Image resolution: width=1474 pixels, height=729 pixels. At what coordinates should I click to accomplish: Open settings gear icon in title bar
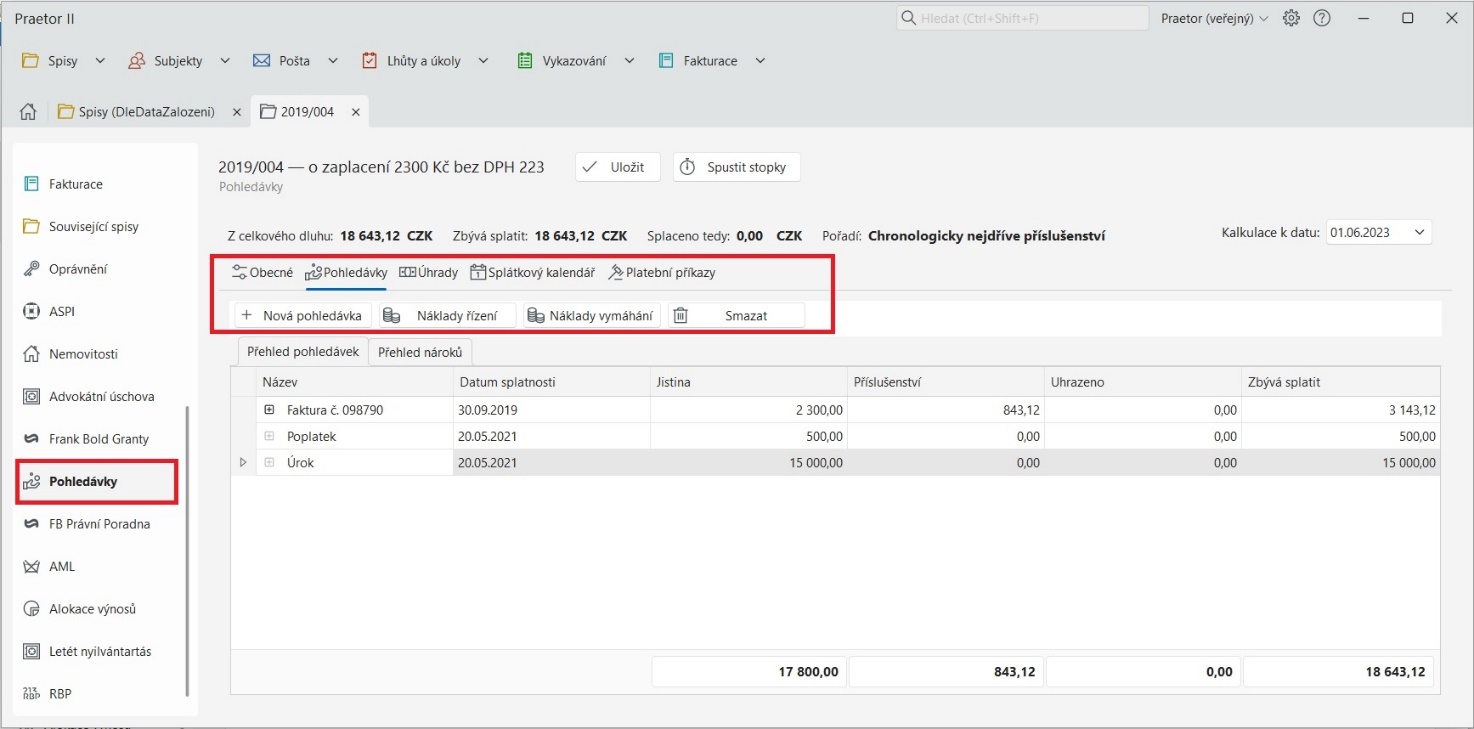1291,18
